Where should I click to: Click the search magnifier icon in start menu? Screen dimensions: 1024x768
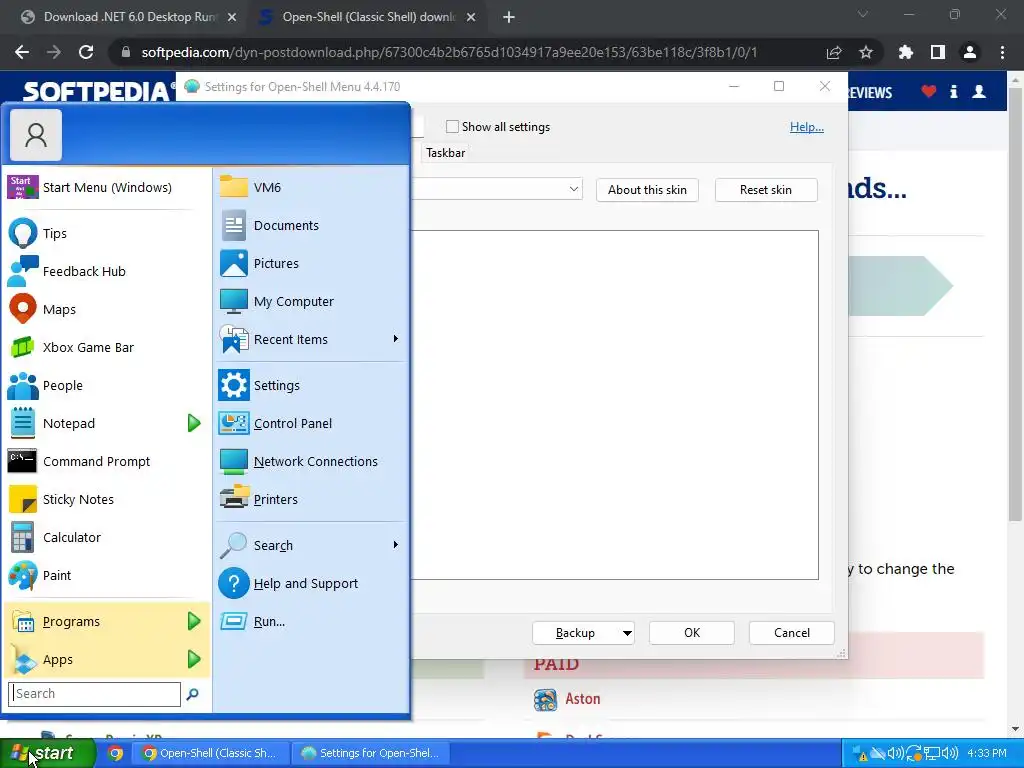pyautogui.click(x=193, y=694)
